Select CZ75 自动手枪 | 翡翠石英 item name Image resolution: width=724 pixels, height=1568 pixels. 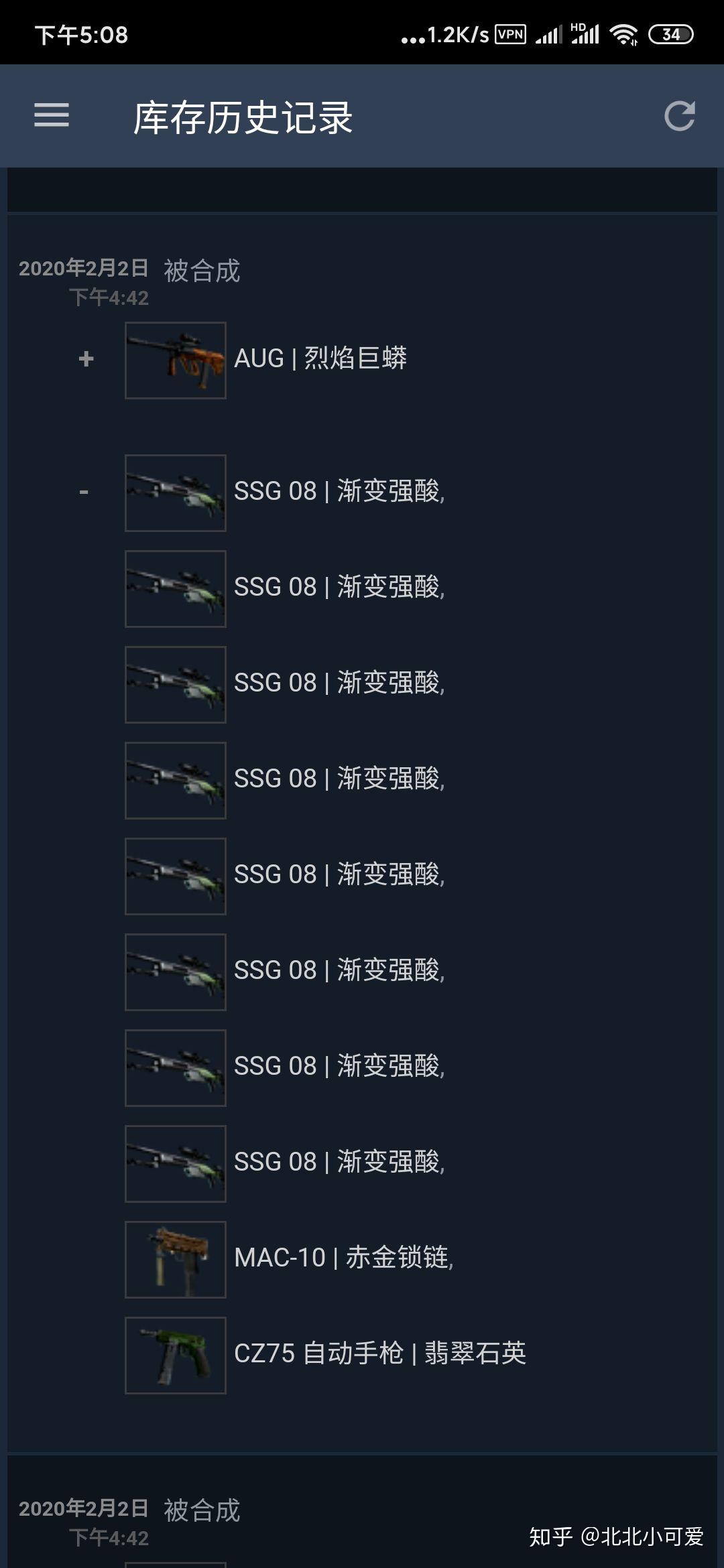click(380, 1354)
